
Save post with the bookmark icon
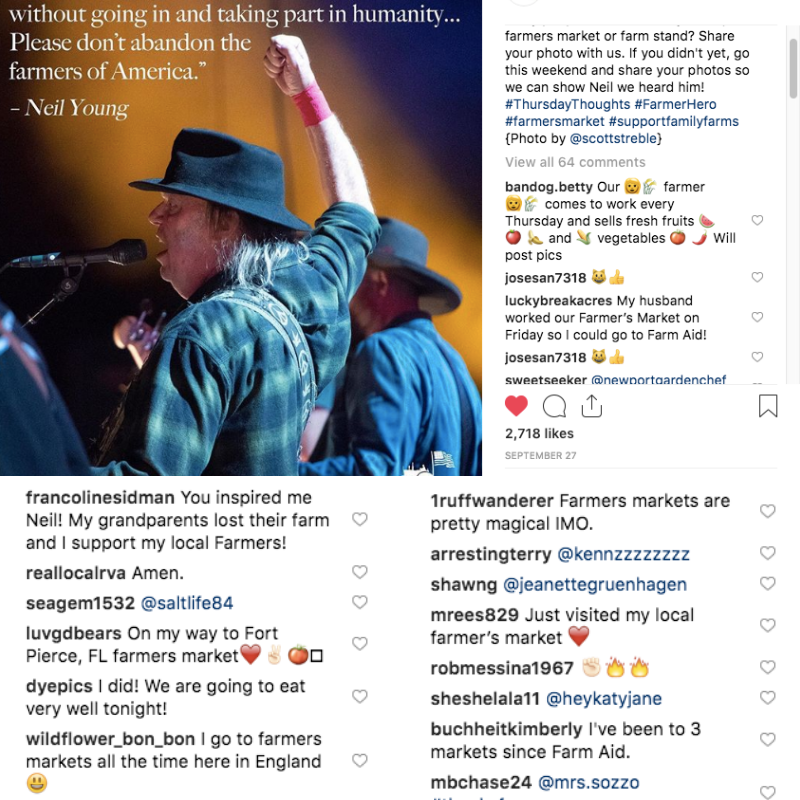[768, 406]
